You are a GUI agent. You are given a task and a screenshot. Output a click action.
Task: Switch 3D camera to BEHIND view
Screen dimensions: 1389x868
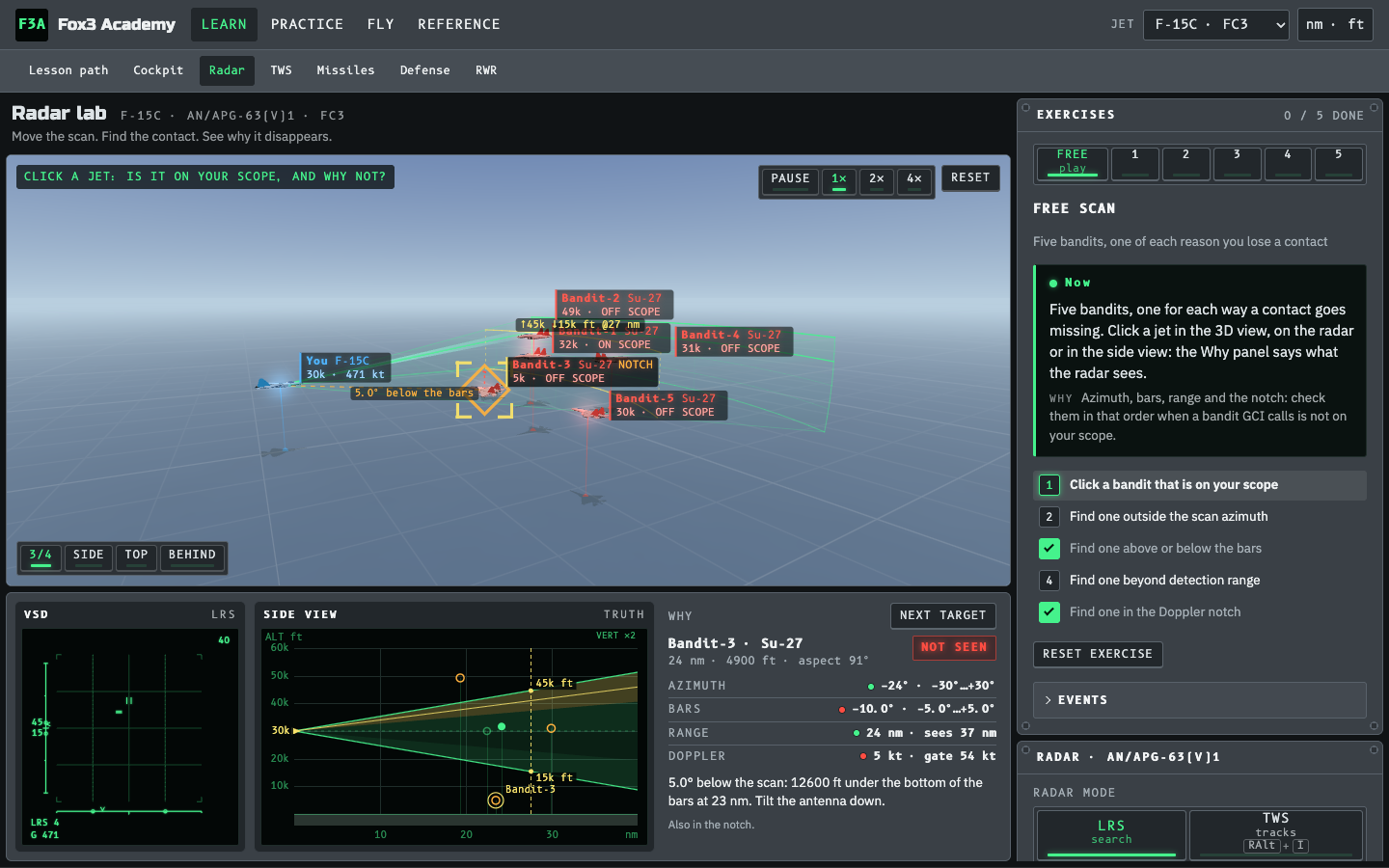point(192,556)
